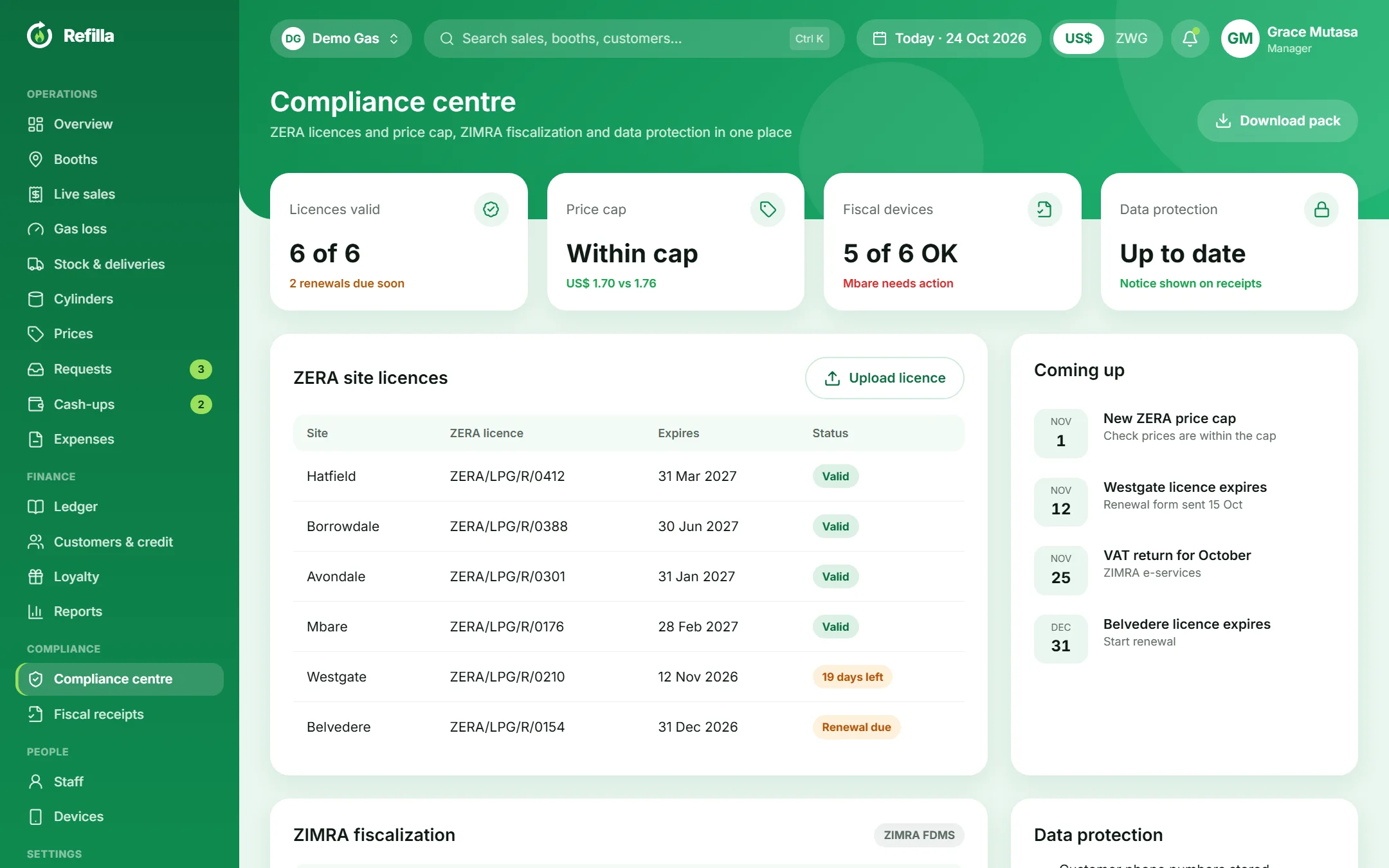
Task: Open the Ledger page
Action: pyautogui.click(x=120, y=507)
